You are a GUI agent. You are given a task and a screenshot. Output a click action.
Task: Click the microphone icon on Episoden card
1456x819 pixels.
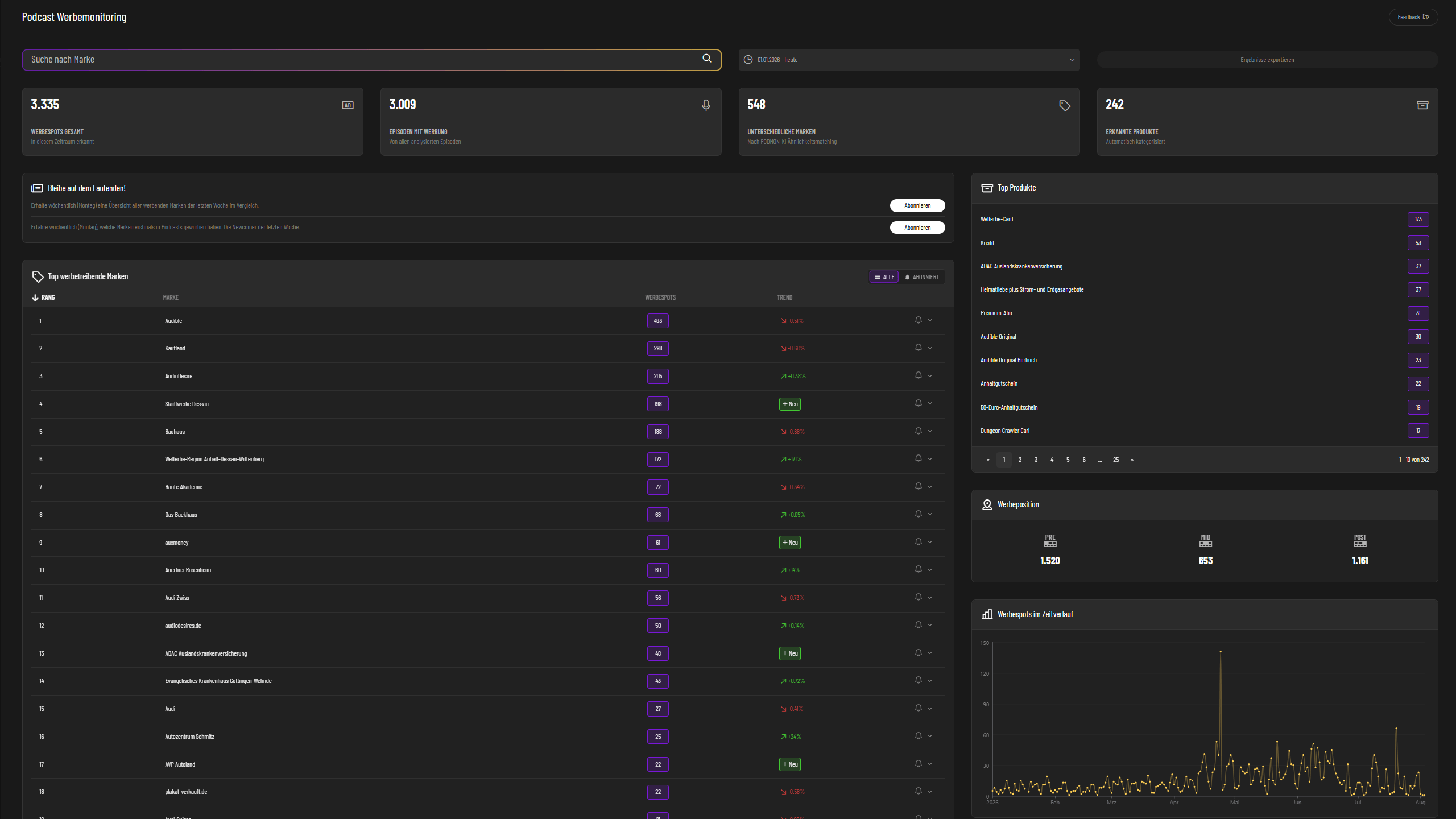point(706,105)
